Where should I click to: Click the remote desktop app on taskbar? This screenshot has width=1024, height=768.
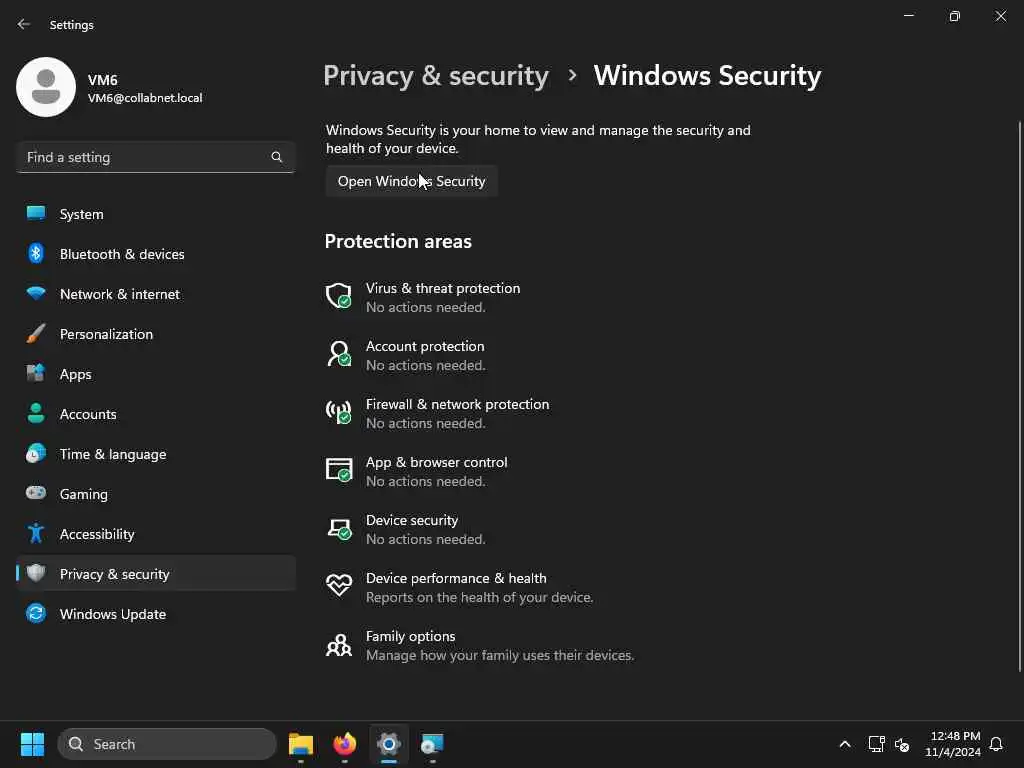point(432,744)
